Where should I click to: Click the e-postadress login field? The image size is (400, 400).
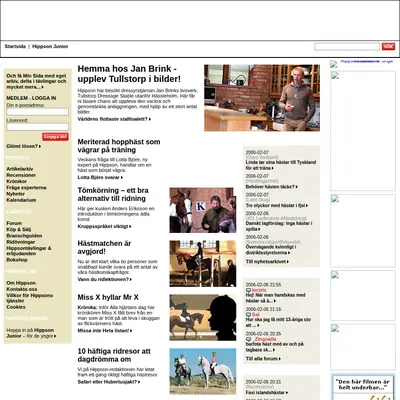38,112
